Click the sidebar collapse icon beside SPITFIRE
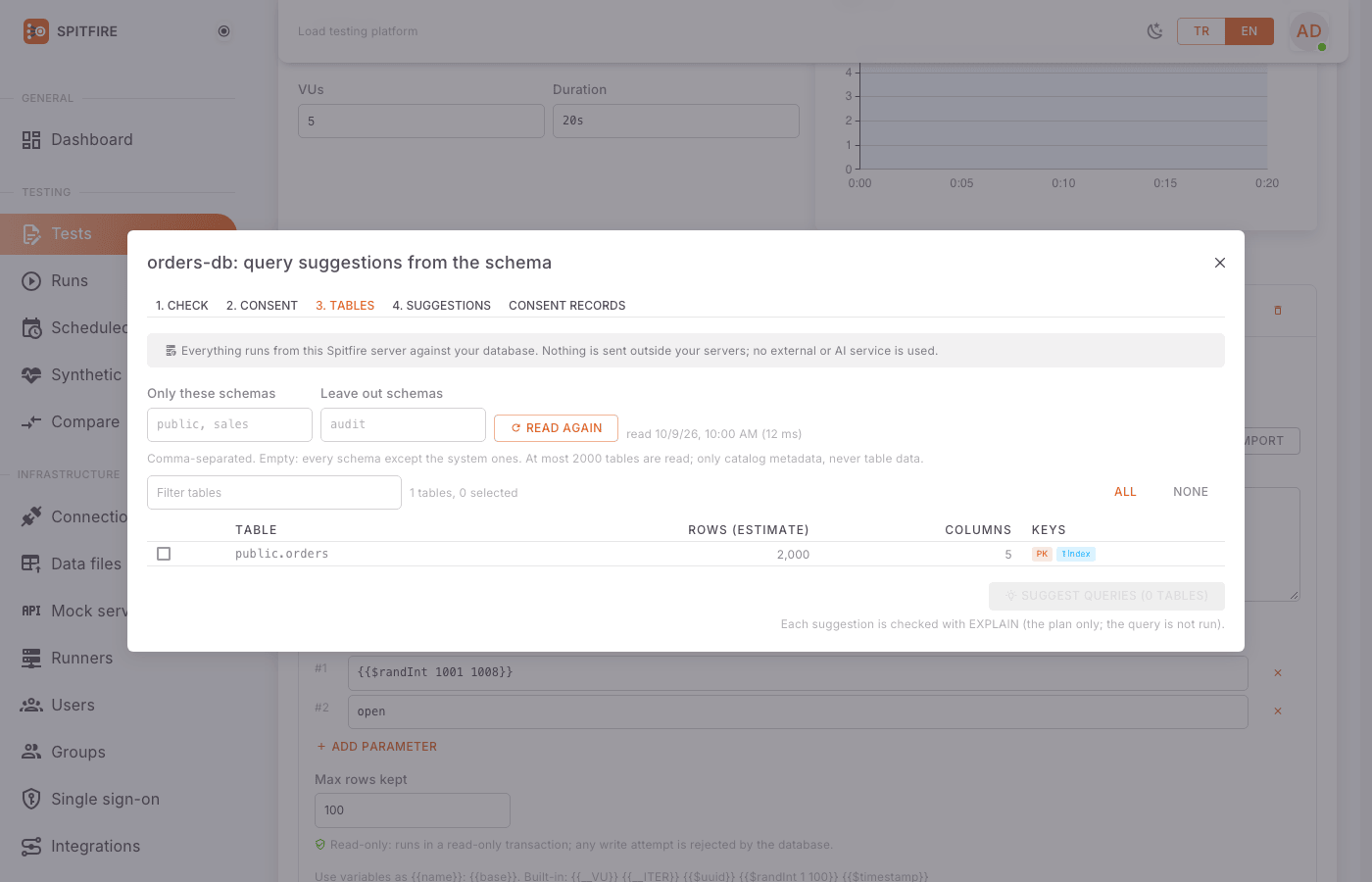Image resolution: width=1372 pixels, height=882 pixels. point(223,31)
